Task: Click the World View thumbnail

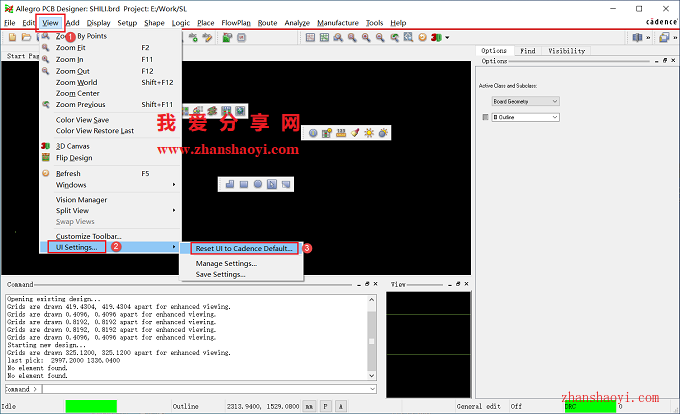Action: click(428, 345)
